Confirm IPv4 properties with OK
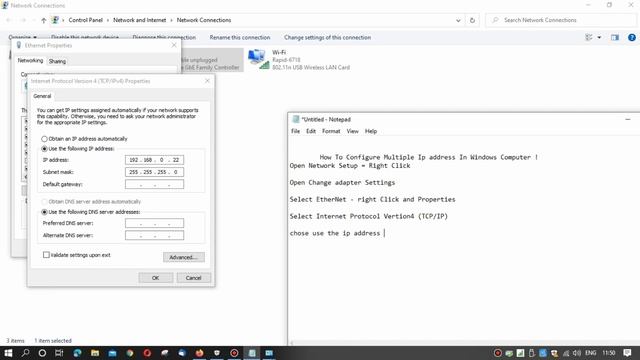 tap(156, 278)
